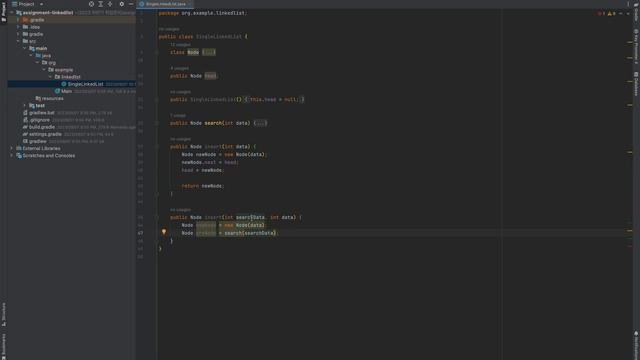Image resolution: width=640 pixels, height=360 pixels.
Task: Toggle the Bookmarks tool window stripe button
Action: click(4, 346)
